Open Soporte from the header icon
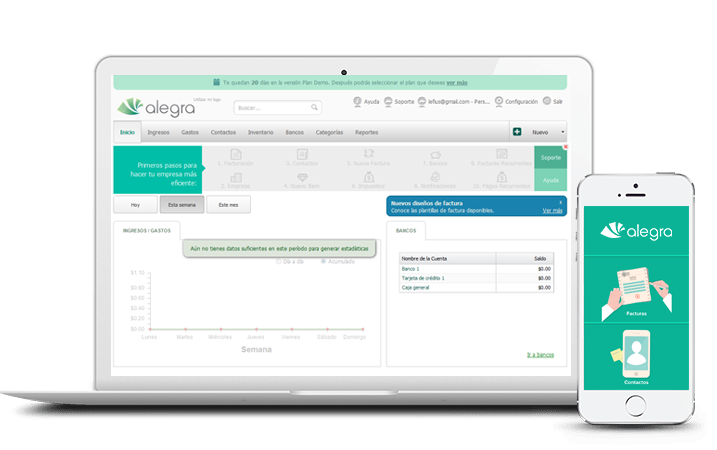Screen dimensions: 717x450 click(388, 101)
